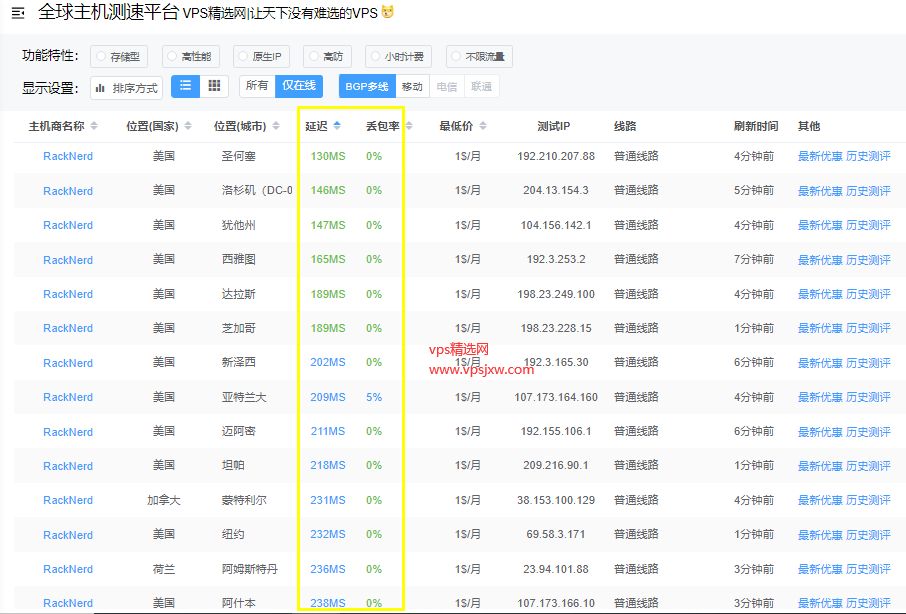
Task: Click the 5% packet loss value
Action: tap(374, 397)
